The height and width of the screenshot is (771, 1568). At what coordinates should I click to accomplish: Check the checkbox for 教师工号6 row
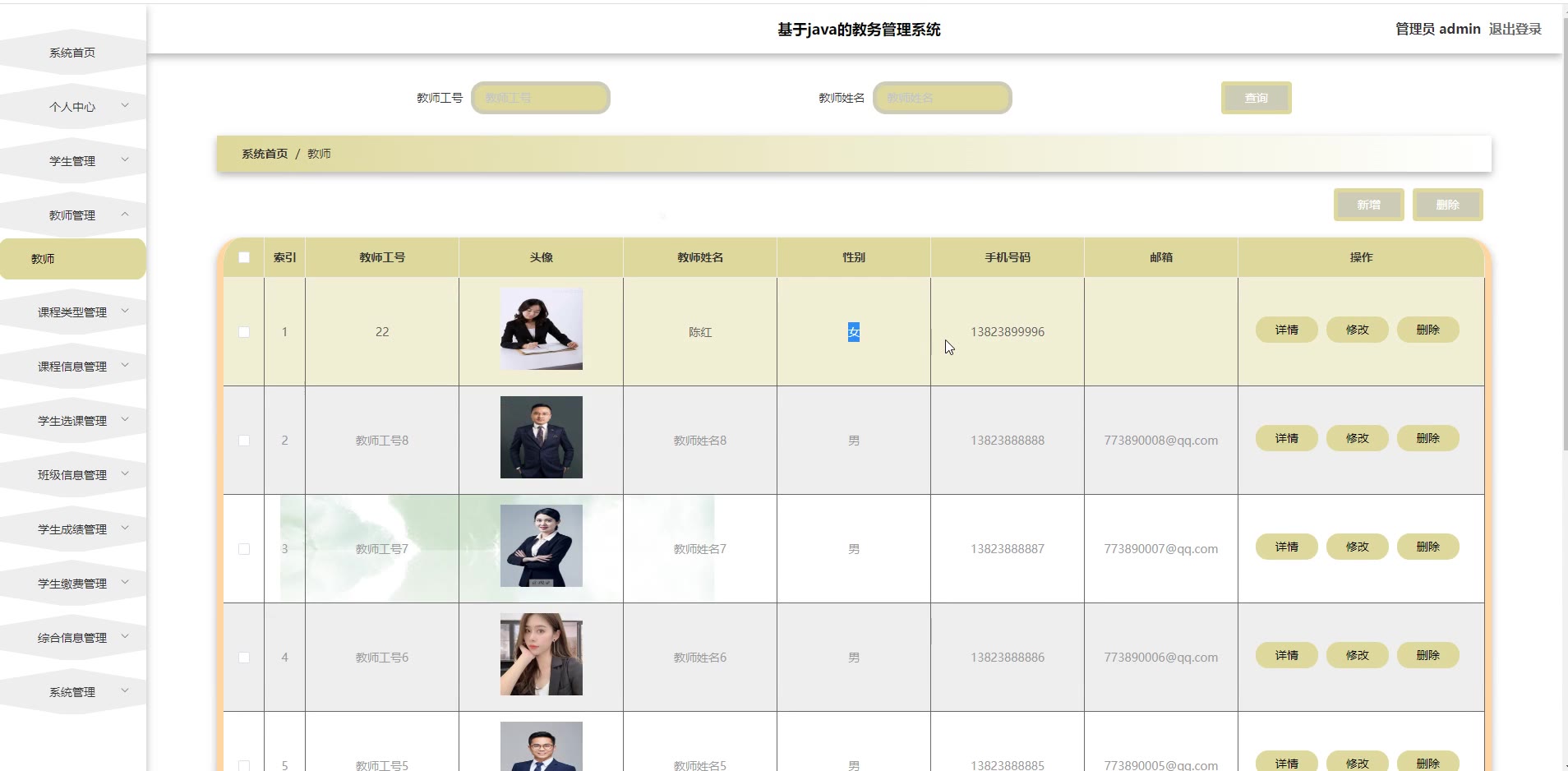(244, 658)
